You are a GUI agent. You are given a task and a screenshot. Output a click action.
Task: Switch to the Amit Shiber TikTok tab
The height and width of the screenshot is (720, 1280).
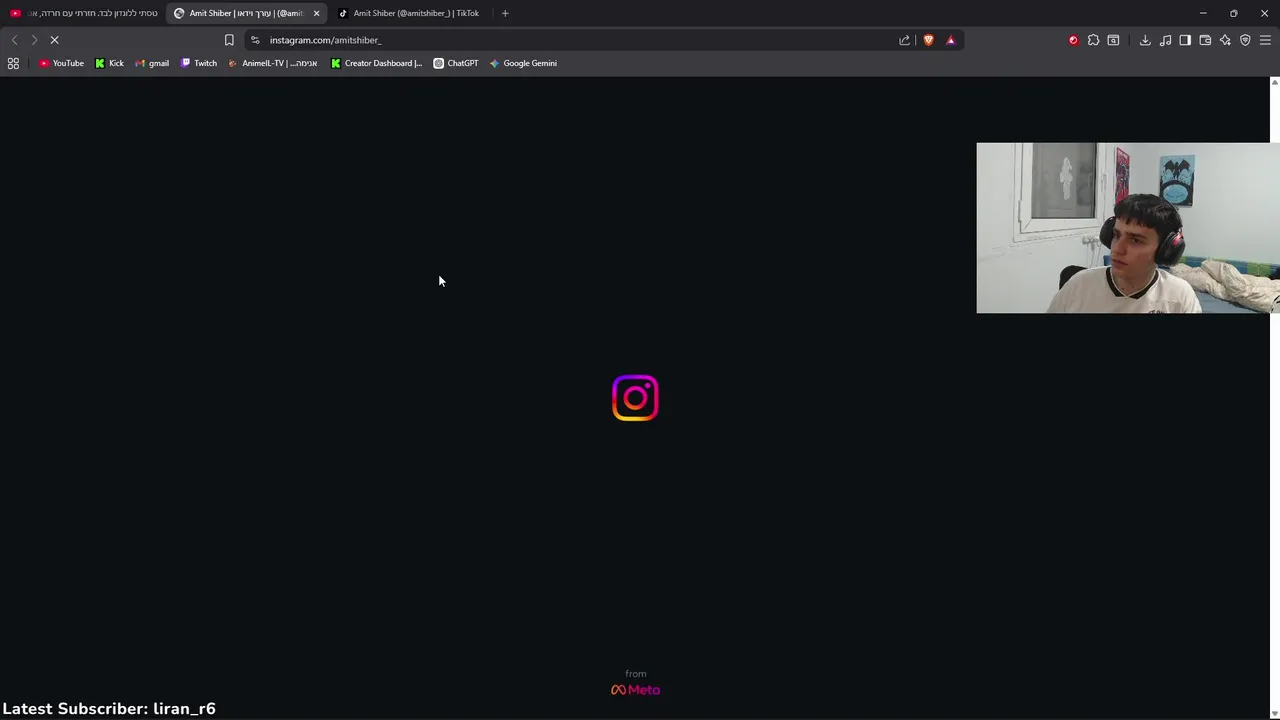click(410, 13)
